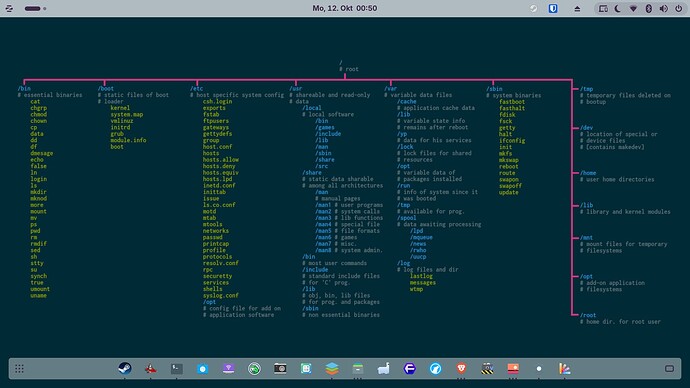Screen dimensions: 690x388
Task: Click the night light moon icon
Action: point(618,8)
